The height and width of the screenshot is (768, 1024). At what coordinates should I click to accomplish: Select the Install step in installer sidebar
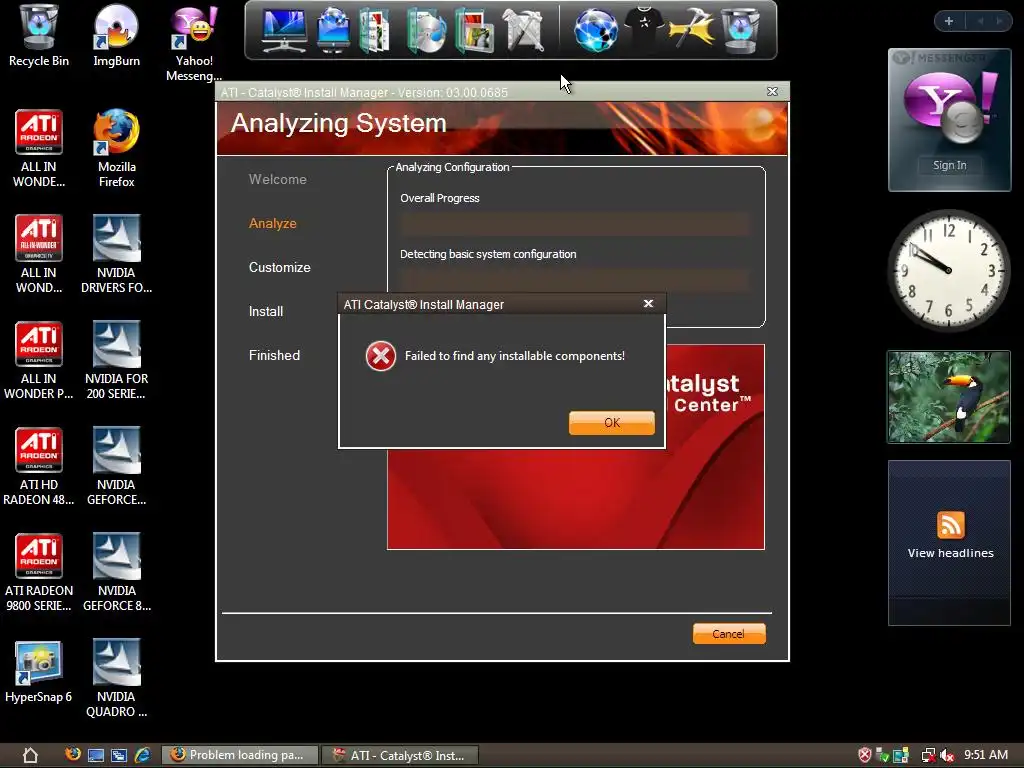click(266, 312)
